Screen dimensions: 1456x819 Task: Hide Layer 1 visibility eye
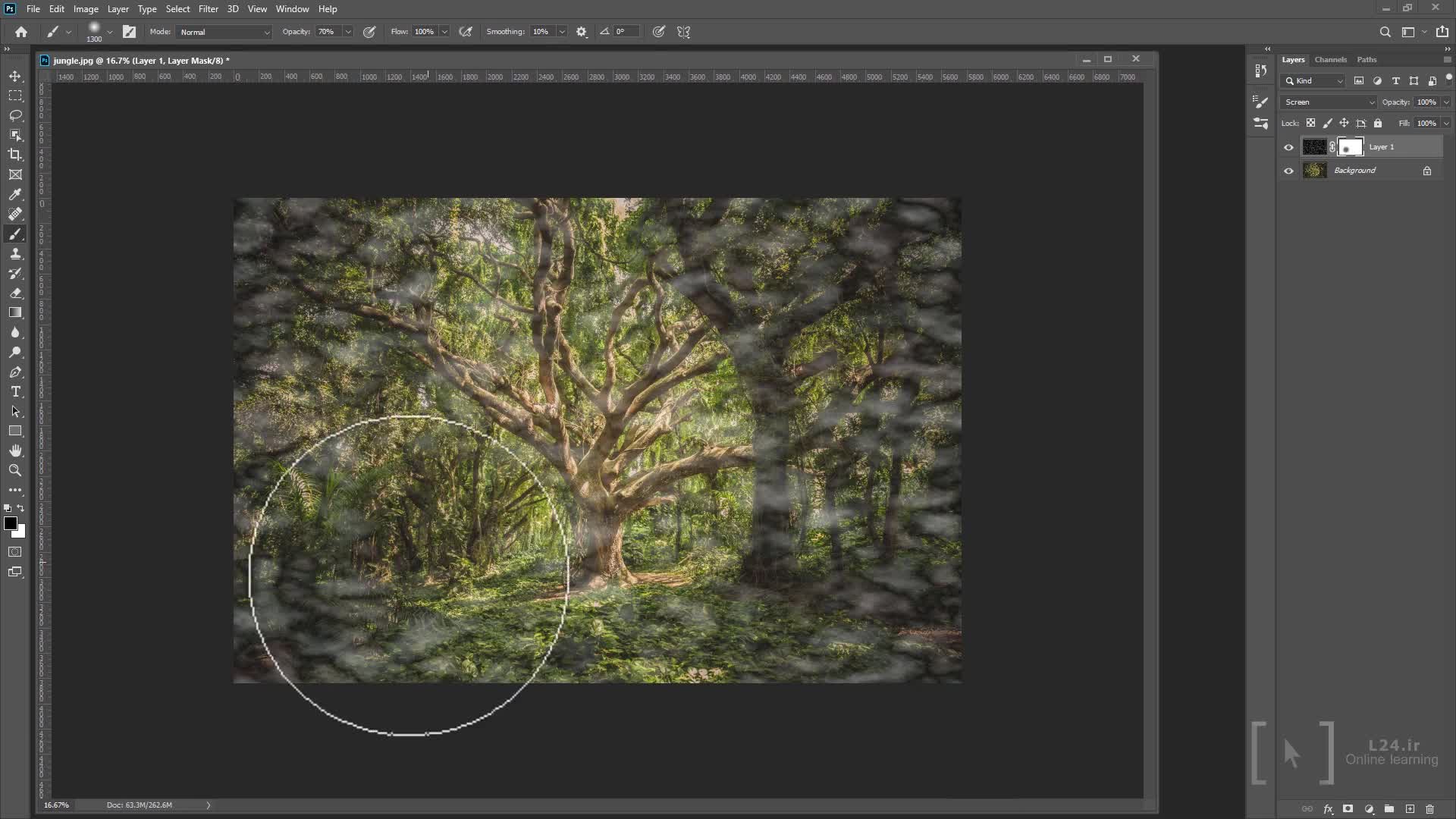(x=1288, y=147)
